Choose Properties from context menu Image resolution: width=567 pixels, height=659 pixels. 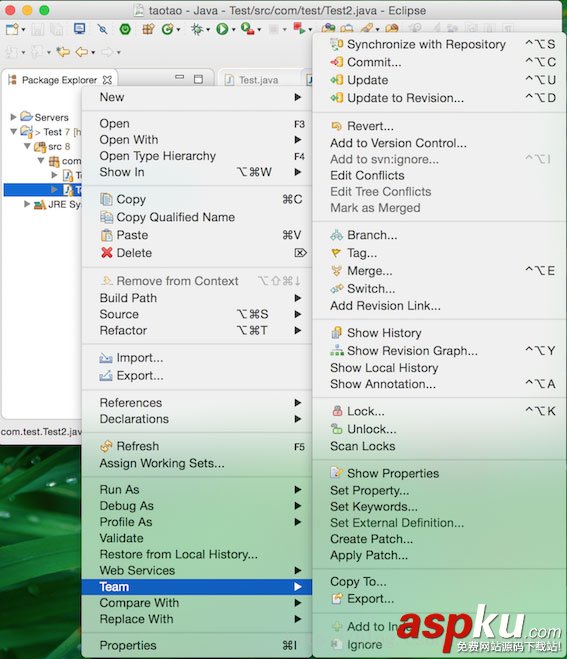click(x=197, y=645)
